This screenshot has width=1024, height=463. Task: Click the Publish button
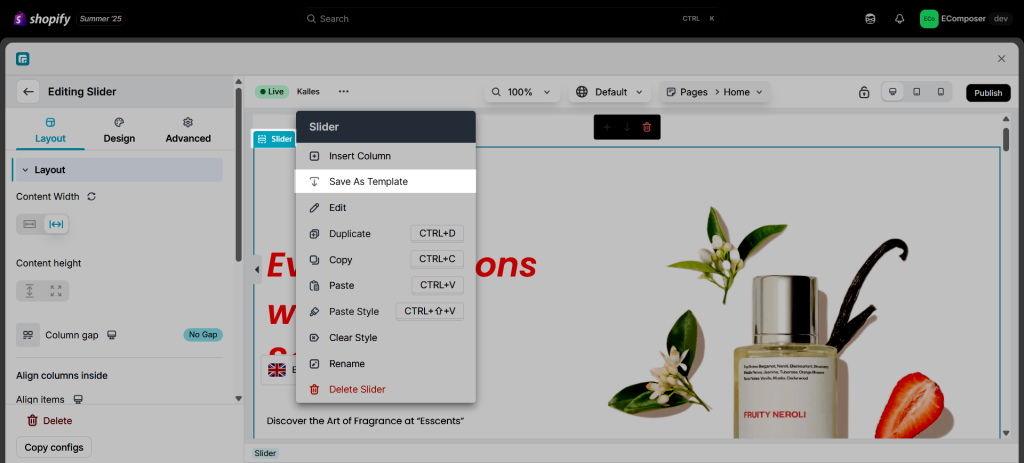point(988,93)
